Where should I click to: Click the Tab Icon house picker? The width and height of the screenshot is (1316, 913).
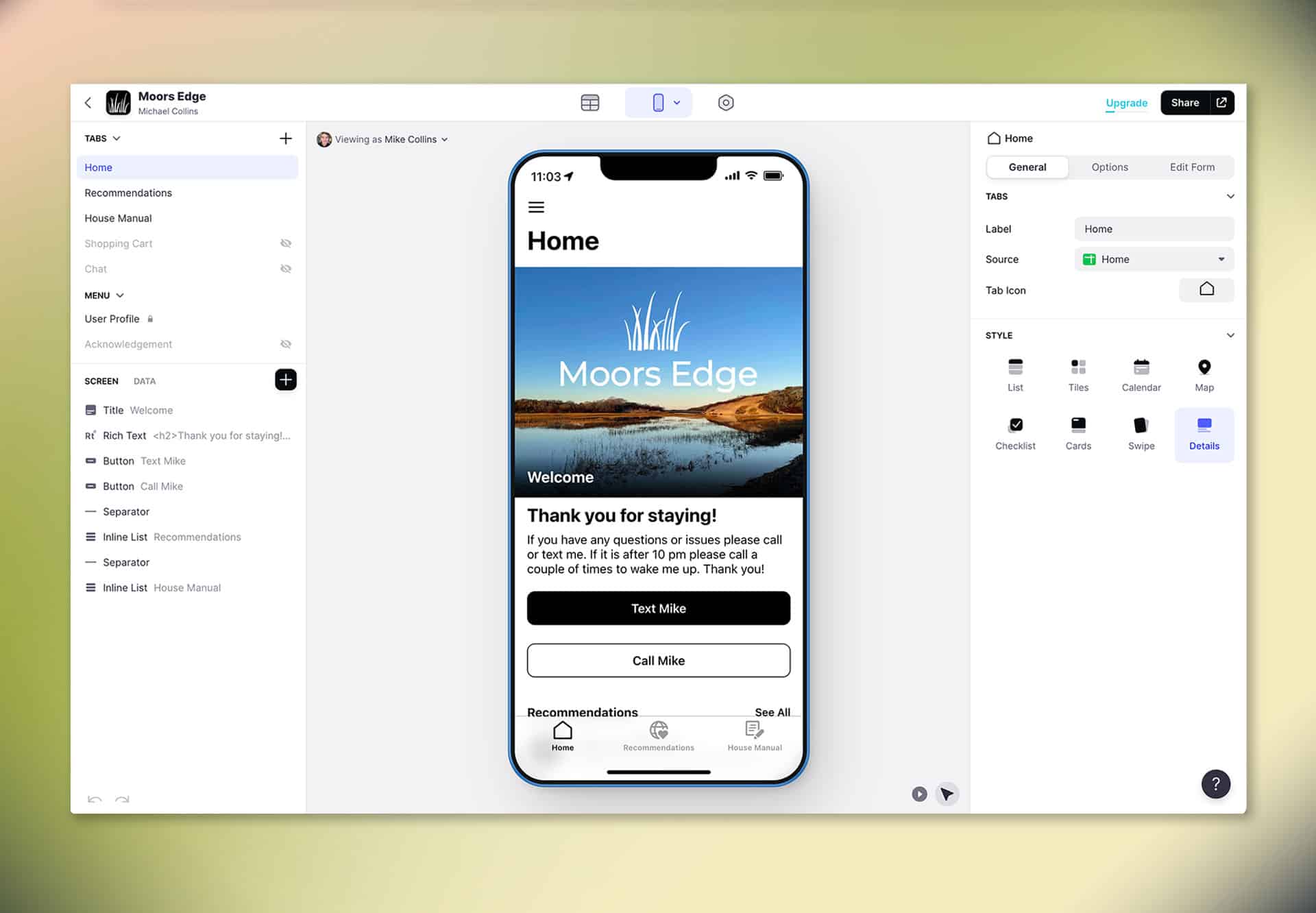click(1206, 290)
